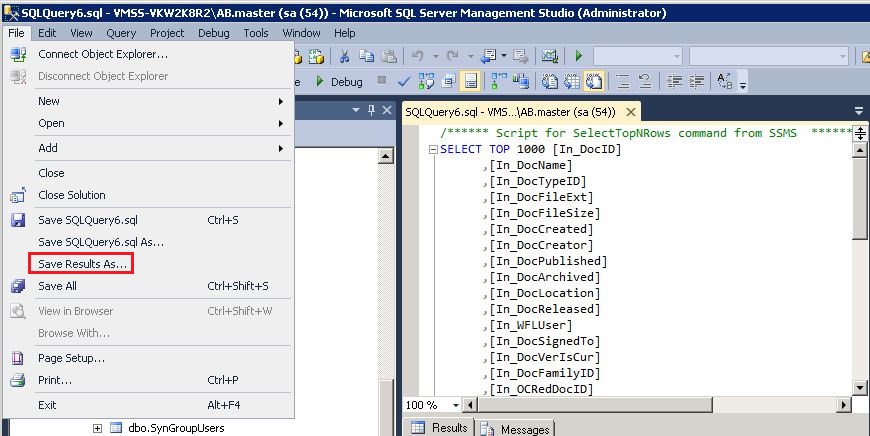Click Object Explorer scrollbar up arrow
Viewport: 870px width, 436px height.
click(386, 155)
